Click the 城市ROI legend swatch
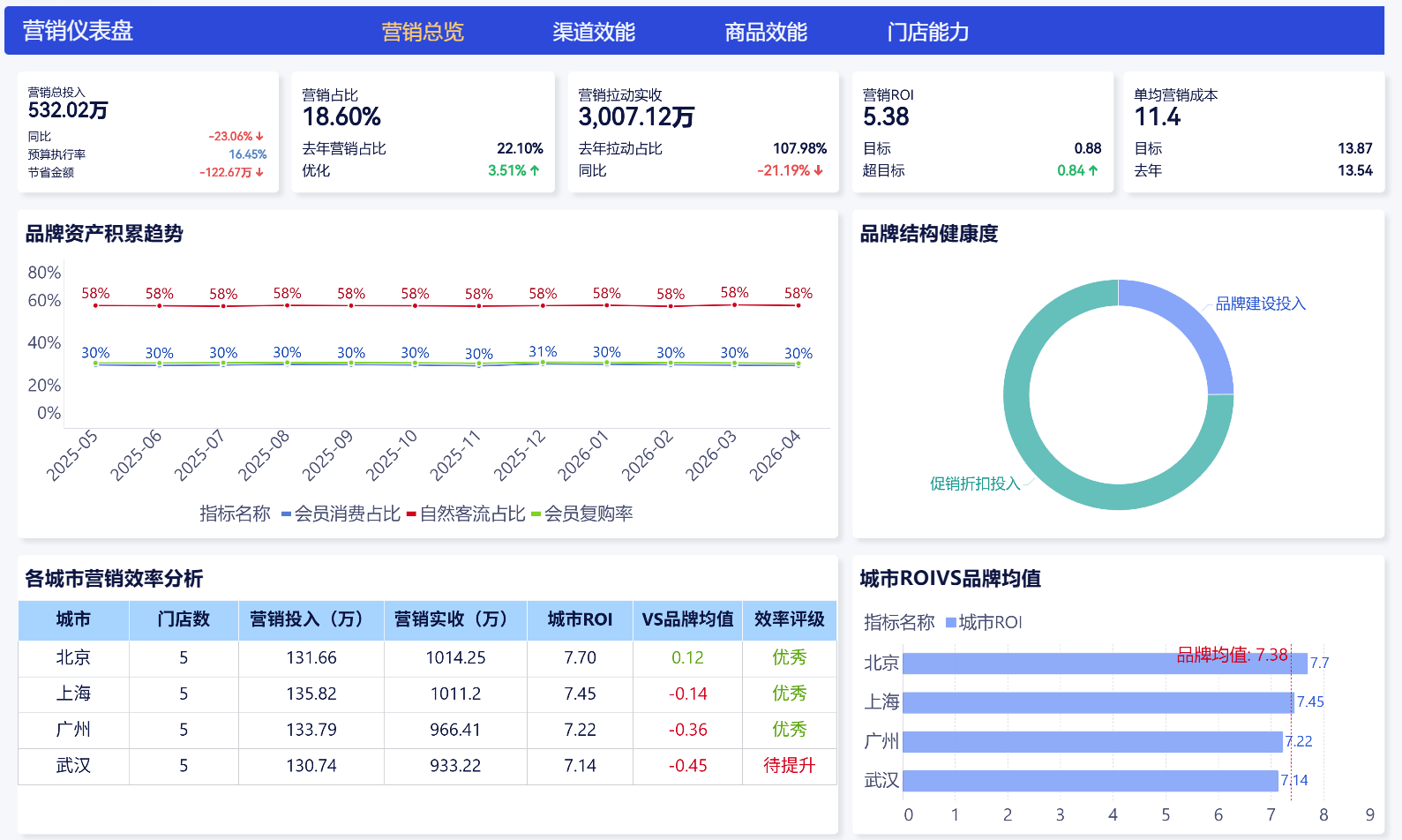Image resolution: width=1402 pixels, height=840 pixels. (950, 622)
